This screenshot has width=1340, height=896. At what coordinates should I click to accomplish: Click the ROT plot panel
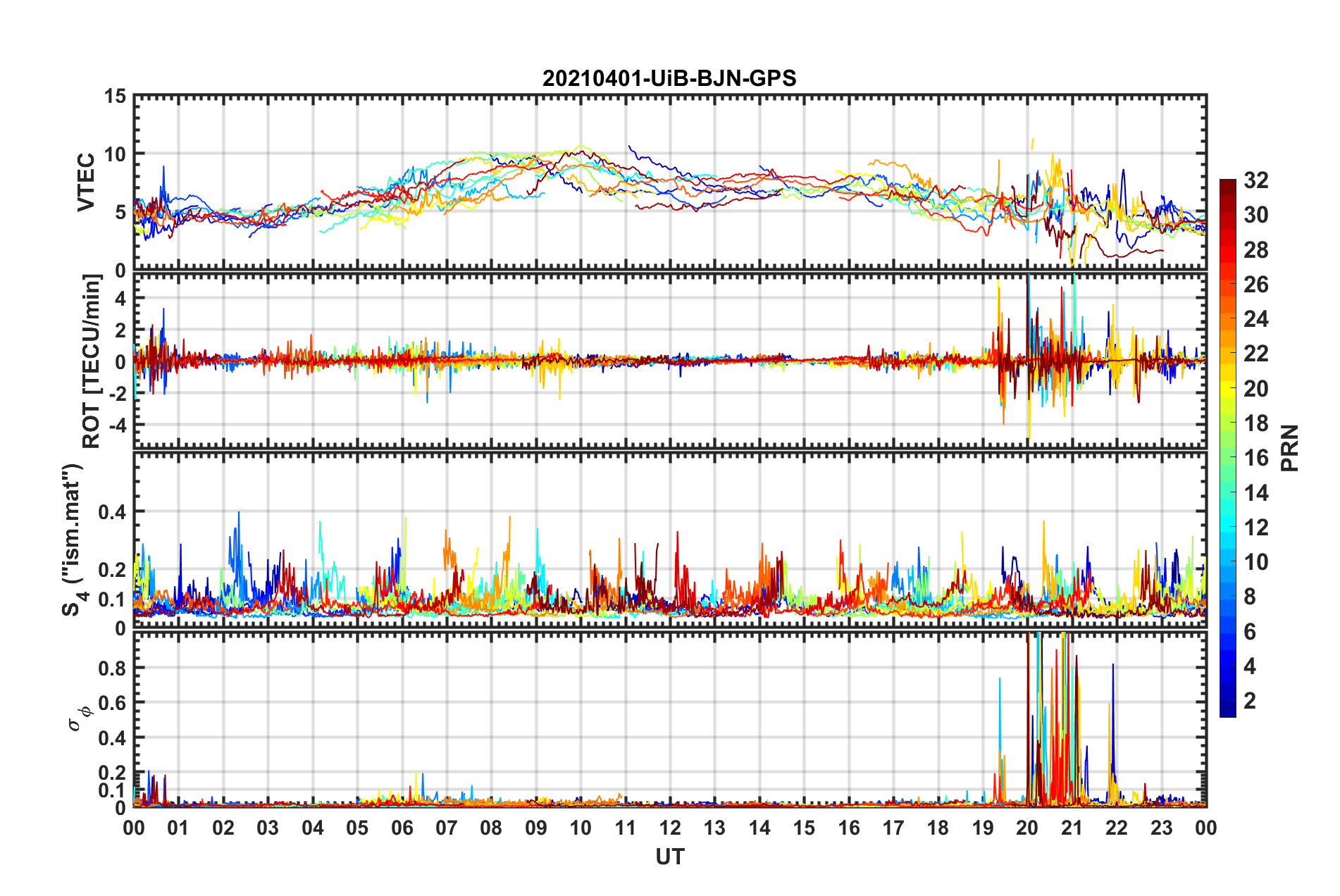670,361
